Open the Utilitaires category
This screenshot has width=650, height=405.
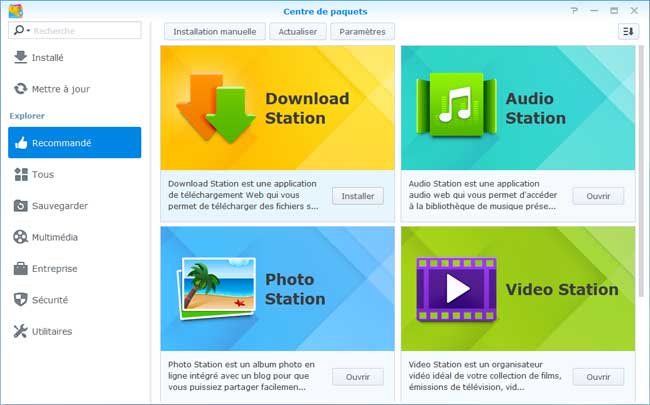75,331
